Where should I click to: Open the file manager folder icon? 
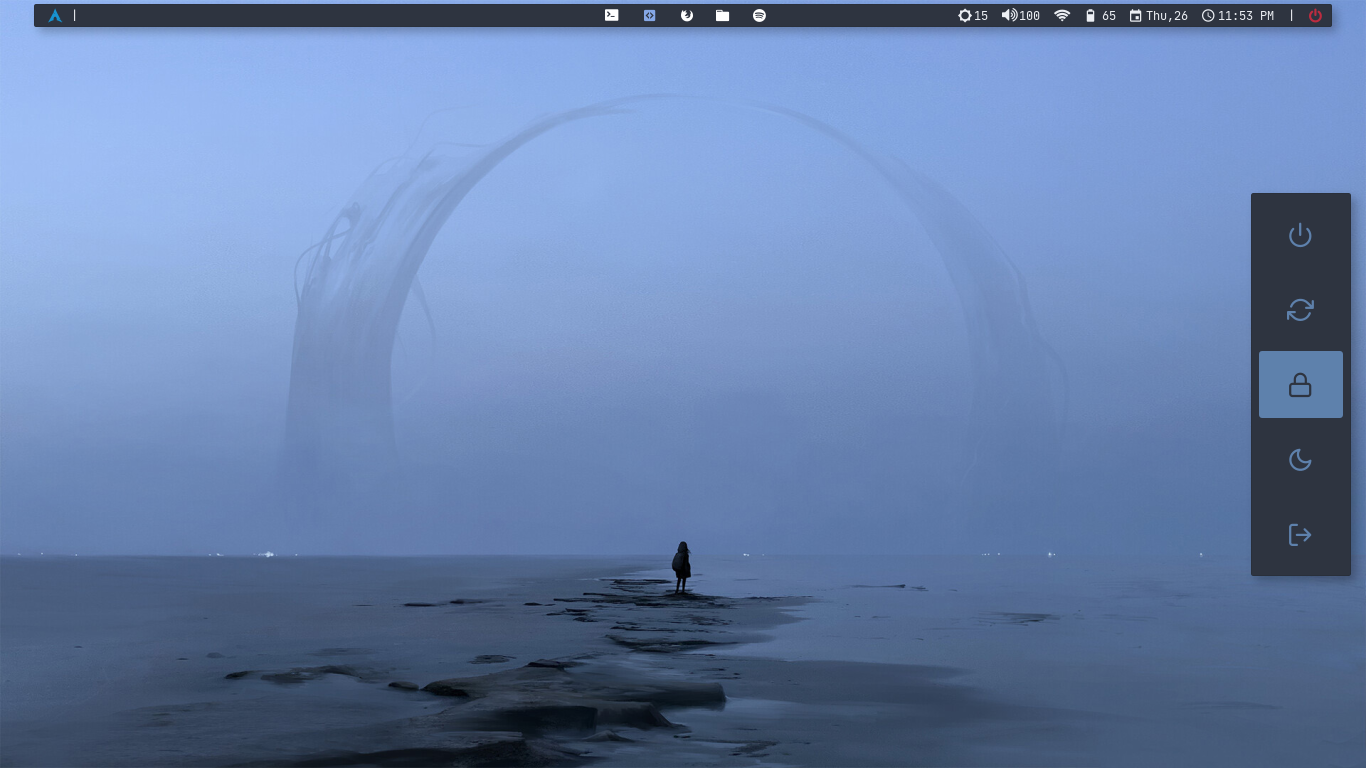point(722,15)
